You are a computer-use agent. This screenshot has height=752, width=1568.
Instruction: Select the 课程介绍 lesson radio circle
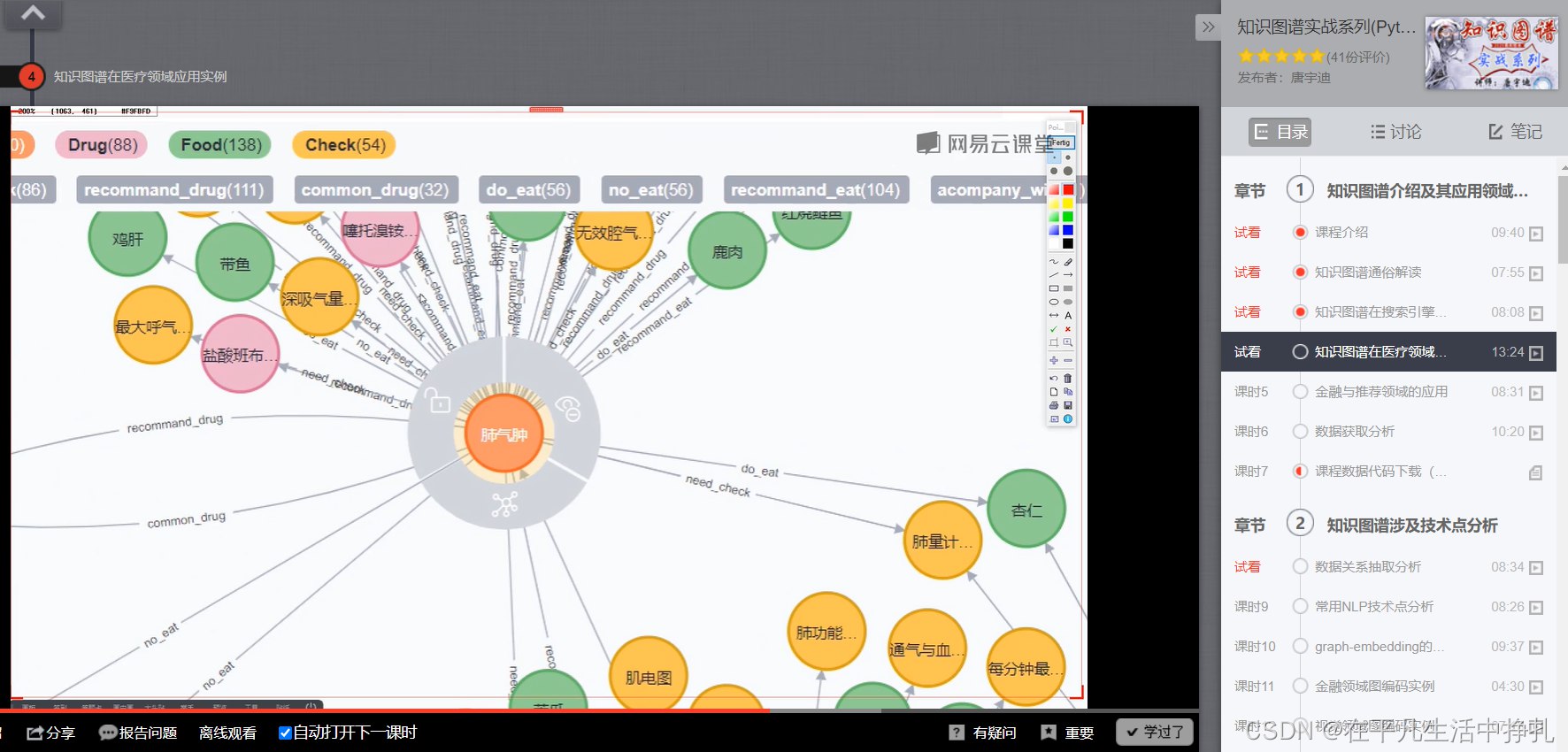coord(1300,233)
